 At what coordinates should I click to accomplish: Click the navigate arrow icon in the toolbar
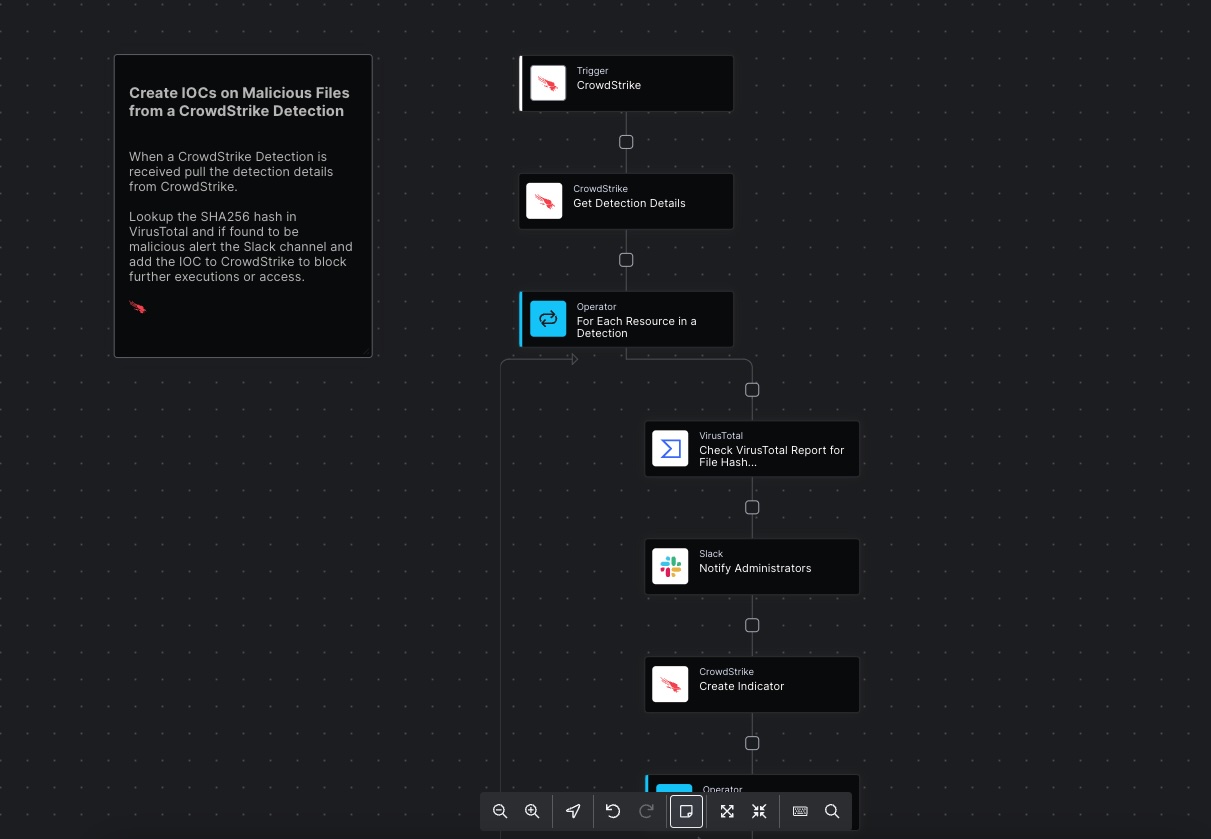pyautogui.click(x=573, y=811)
